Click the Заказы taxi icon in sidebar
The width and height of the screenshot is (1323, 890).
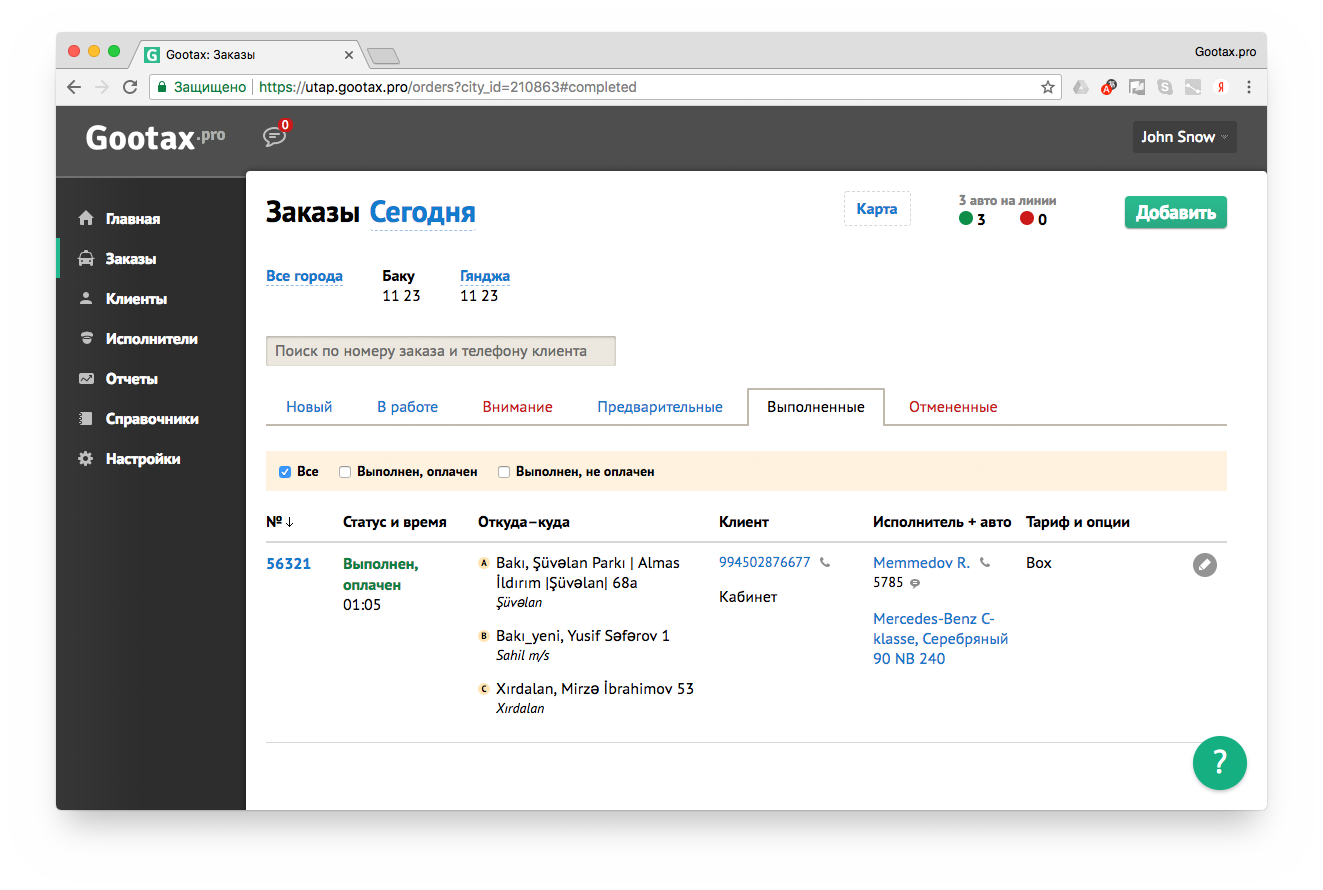point(86,259)
